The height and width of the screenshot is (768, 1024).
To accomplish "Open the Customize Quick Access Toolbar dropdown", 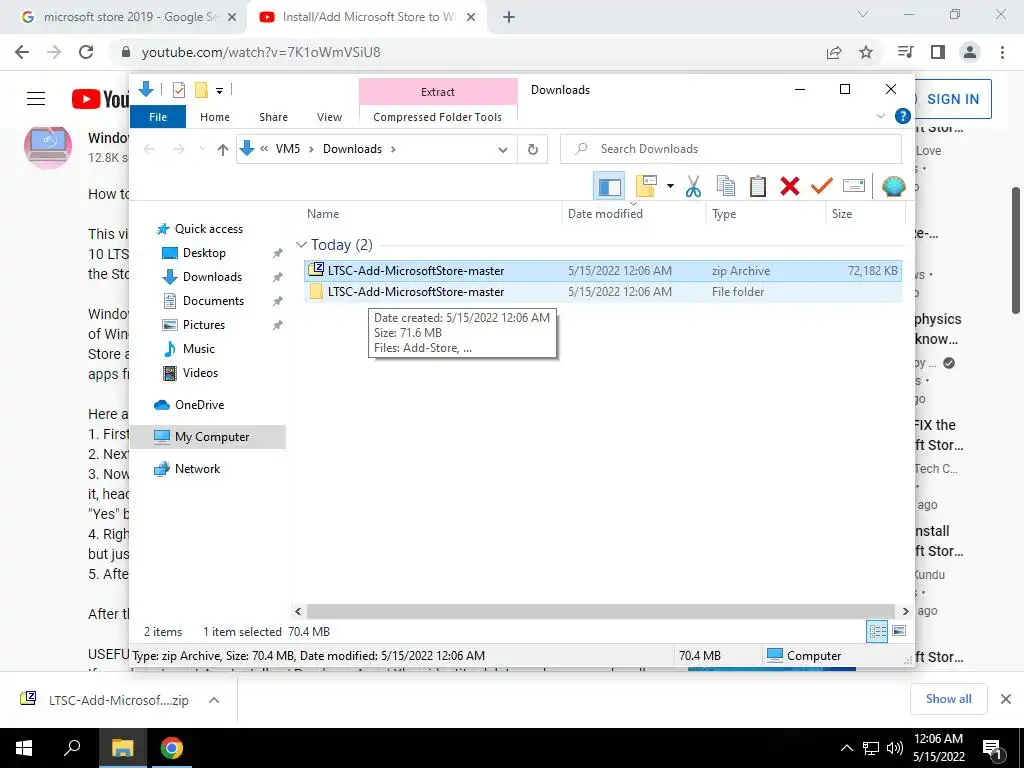I will coord(219,91).
